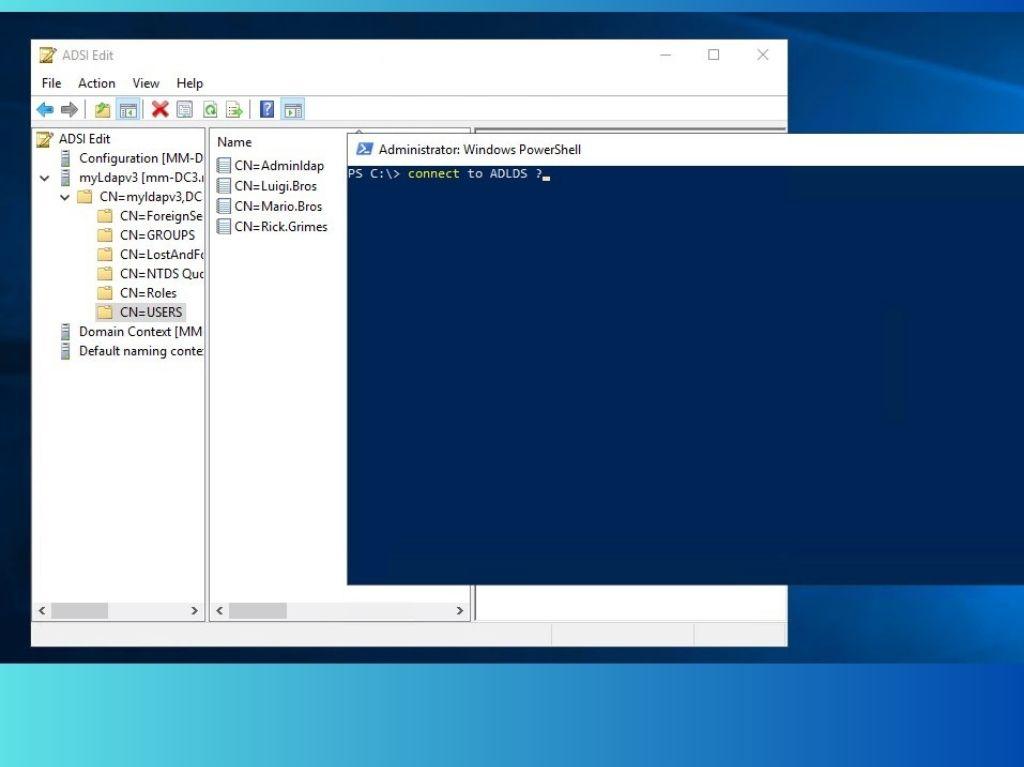Click tree pane scrollbar left arrow
Viewport: 1024px width, 767px height.
(42, 610)
